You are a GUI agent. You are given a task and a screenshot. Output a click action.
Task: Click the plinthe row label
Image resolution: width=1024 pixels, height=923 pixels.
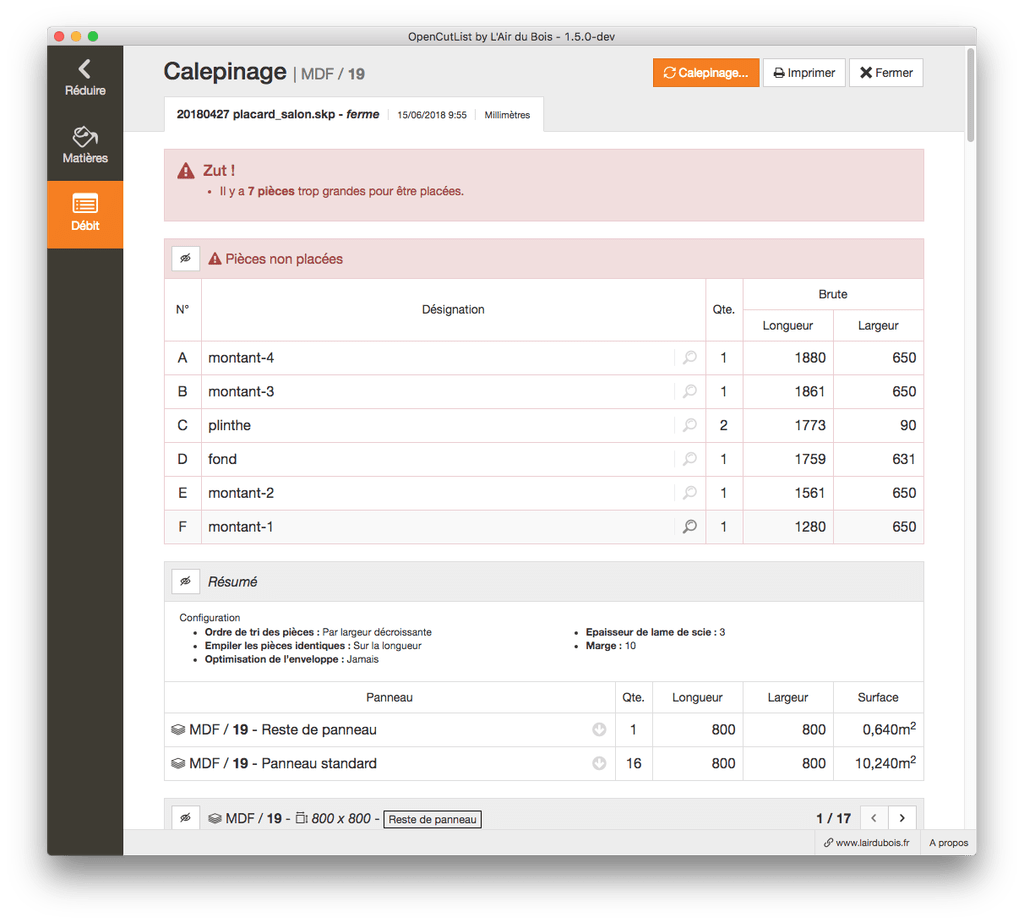[229, 425]
